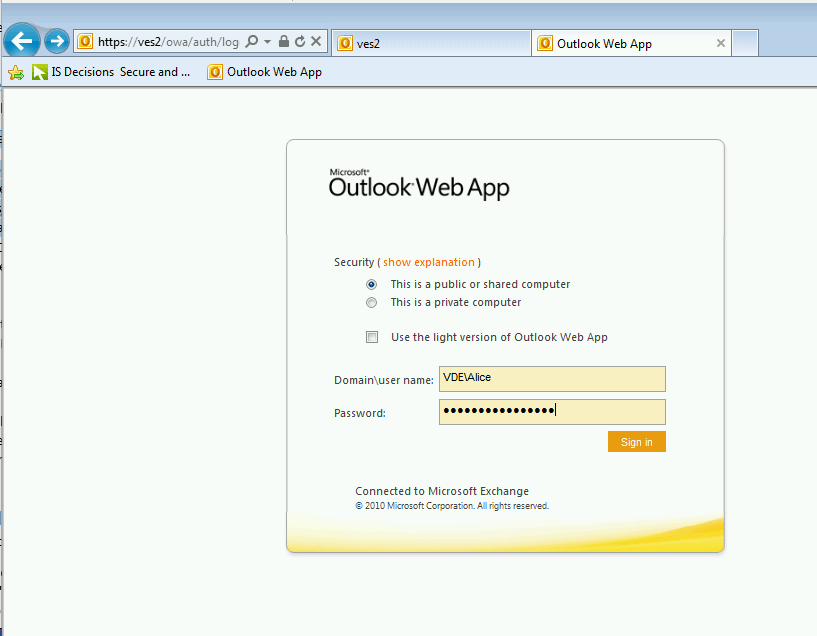The height and width of the screenshot is (636, 817).
Task: Open a new blank tab
Action: (x=745, y=43)
